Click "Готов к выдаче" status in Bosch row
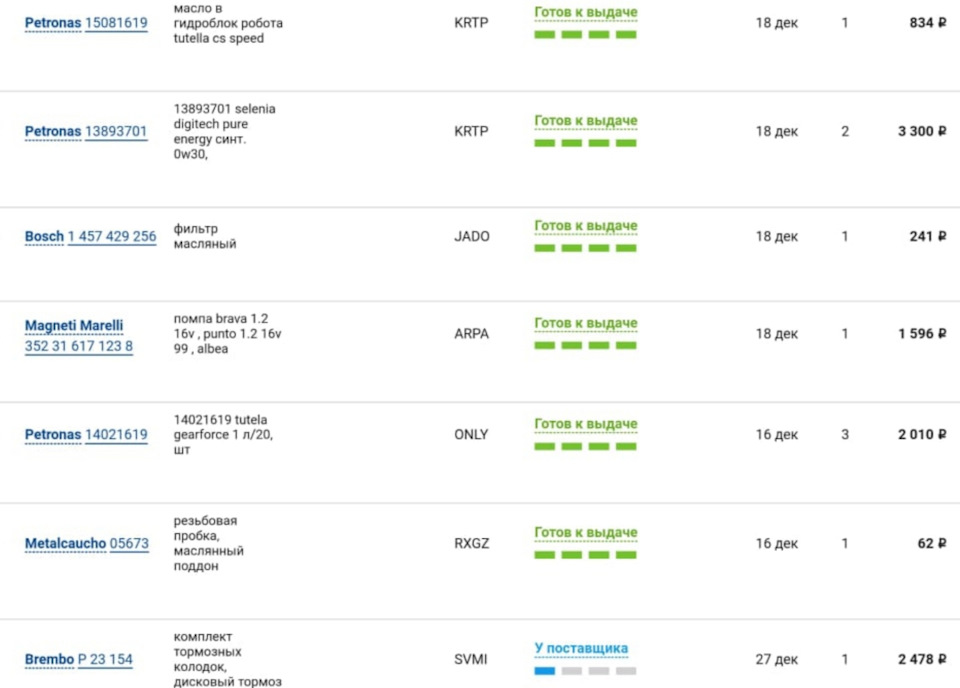Screen dimensions: 960x688 [x=585, y=227]
